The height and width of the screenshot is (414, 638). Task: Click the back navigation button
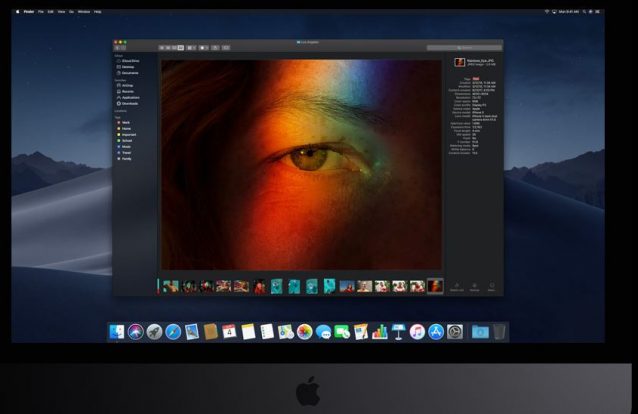(x=118, y=47)
